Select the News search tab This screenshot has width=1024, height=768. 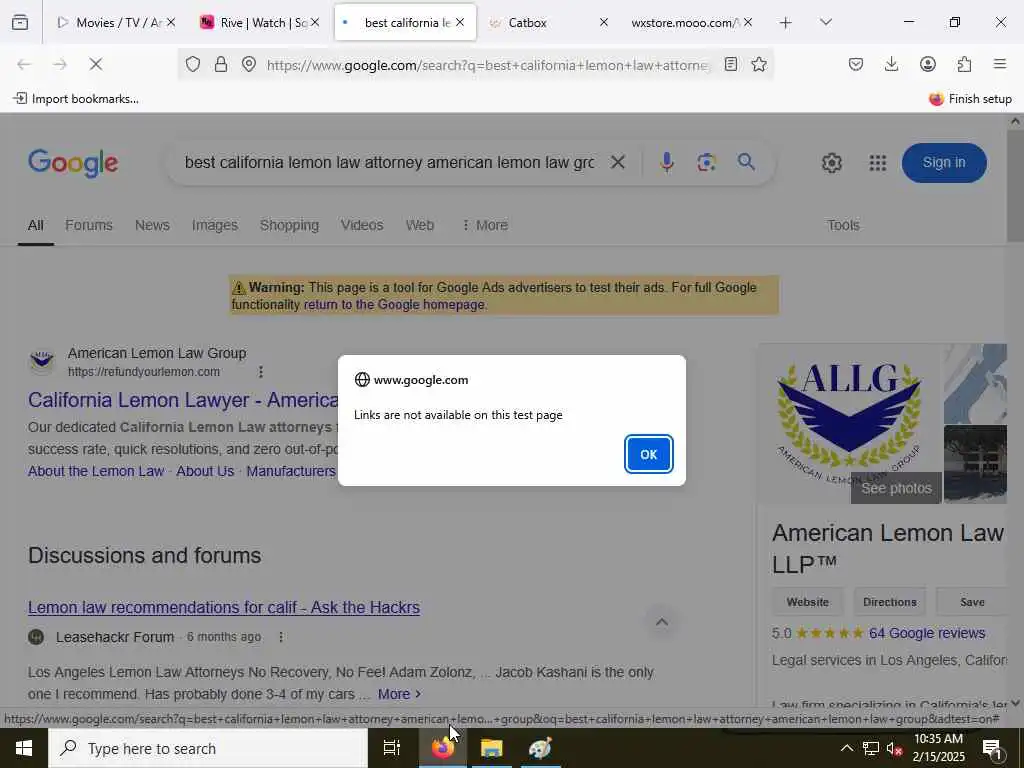pyautogui.click(x=152, y=225)
